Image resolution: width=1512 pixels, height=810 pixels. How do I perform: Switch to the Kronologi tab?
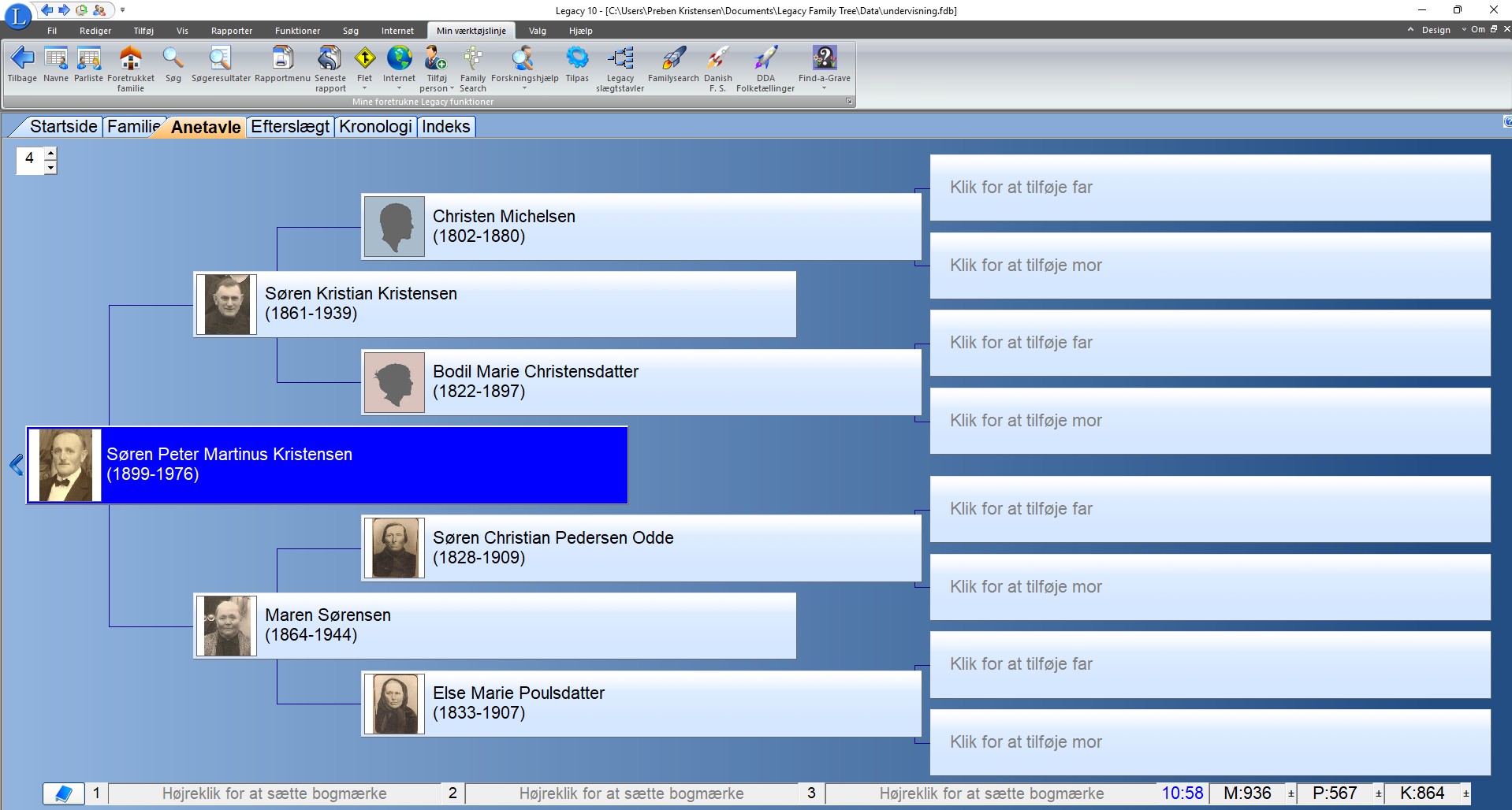[x=375, y=127]
